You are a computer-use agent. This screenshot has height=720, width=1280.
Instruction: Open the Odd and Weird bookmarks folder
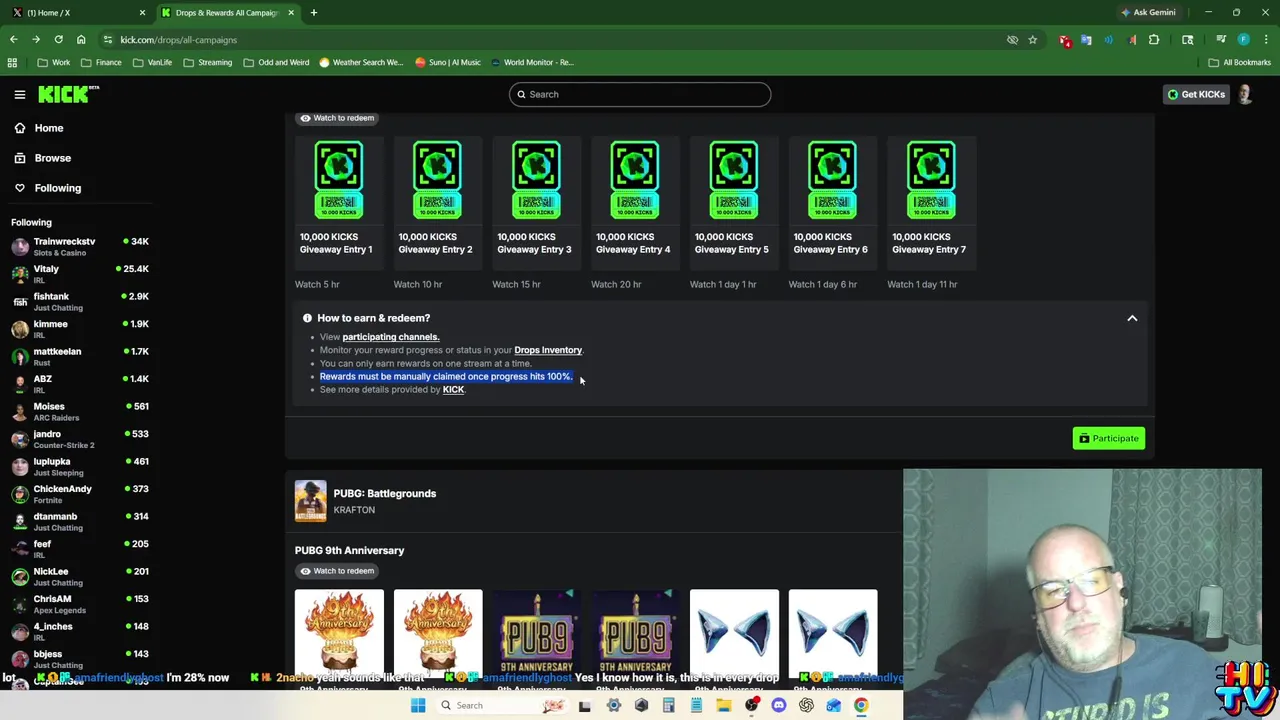pos(275,62)
